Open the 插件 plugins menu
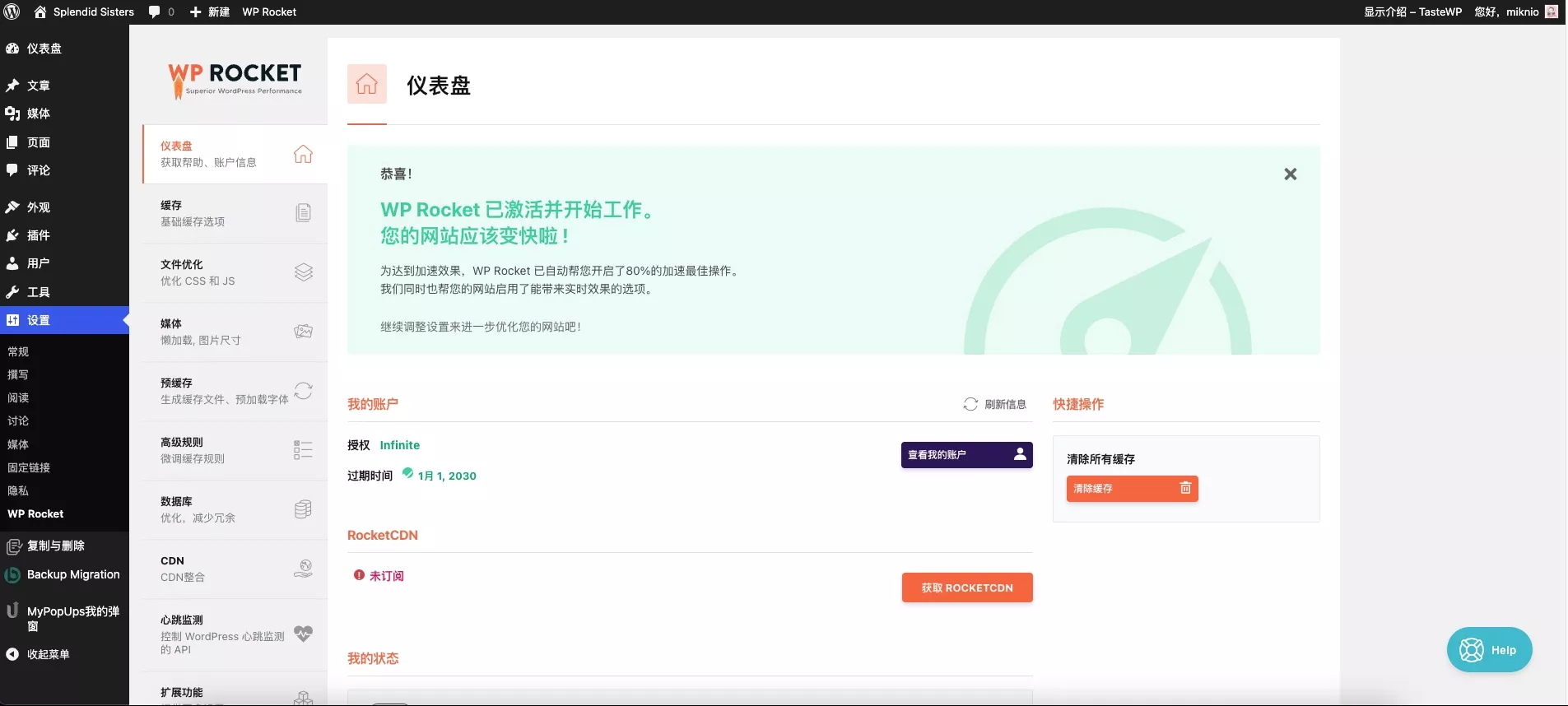Image resolution: width=1568 pixels, height=706 pixels. point(38,235)
